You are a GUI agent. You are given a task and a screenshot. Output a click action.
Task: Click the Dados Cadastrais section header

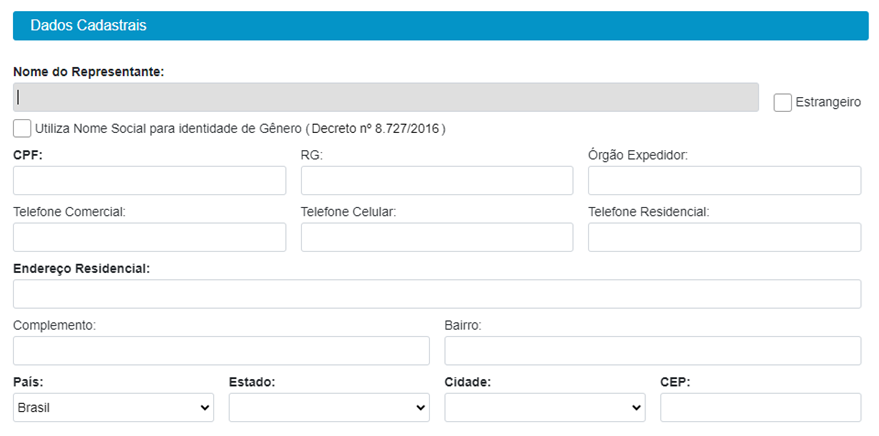pos(441,26)
